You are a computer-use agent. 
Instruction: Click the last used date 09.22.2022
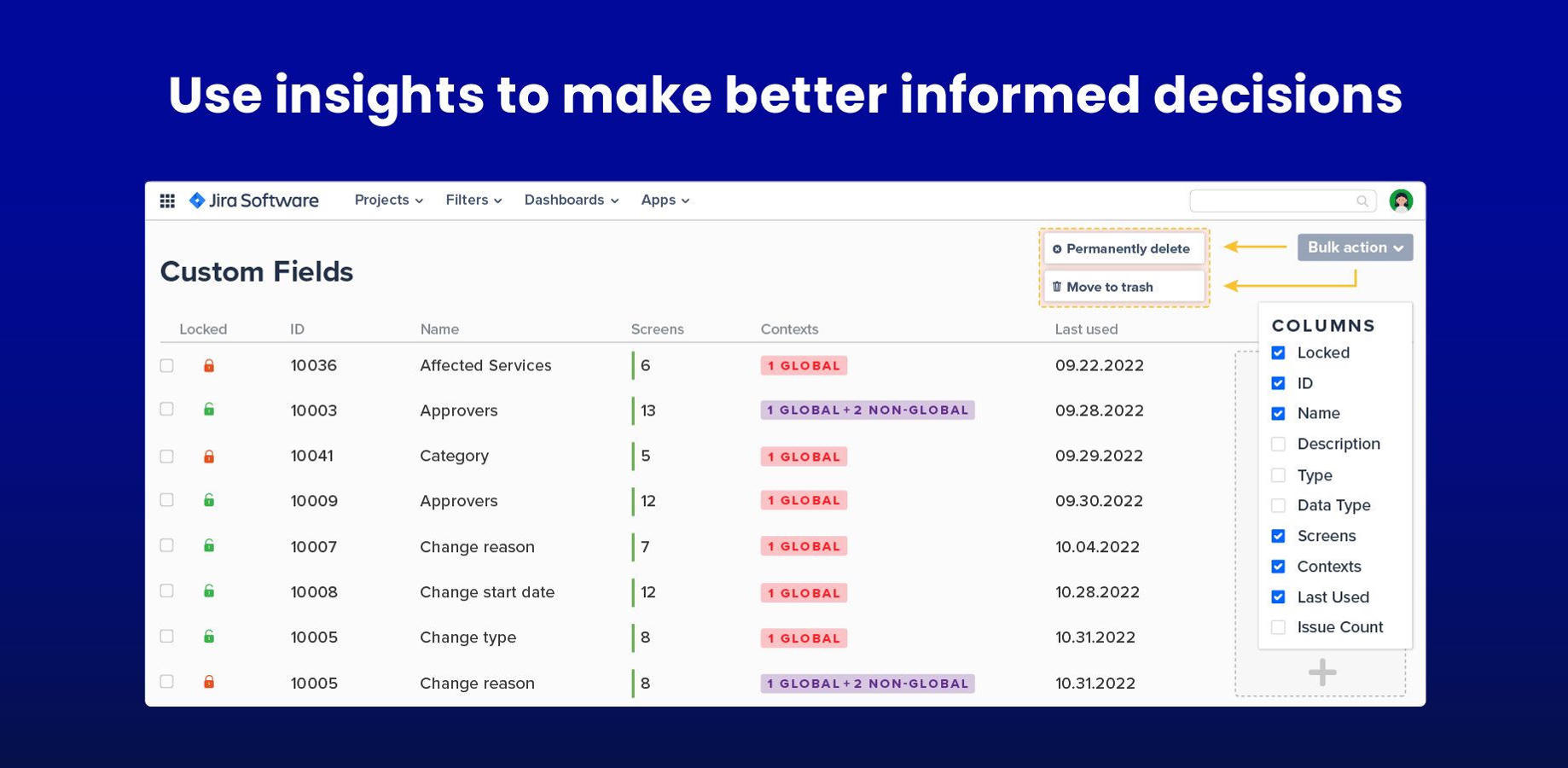tap(1100, 365)
